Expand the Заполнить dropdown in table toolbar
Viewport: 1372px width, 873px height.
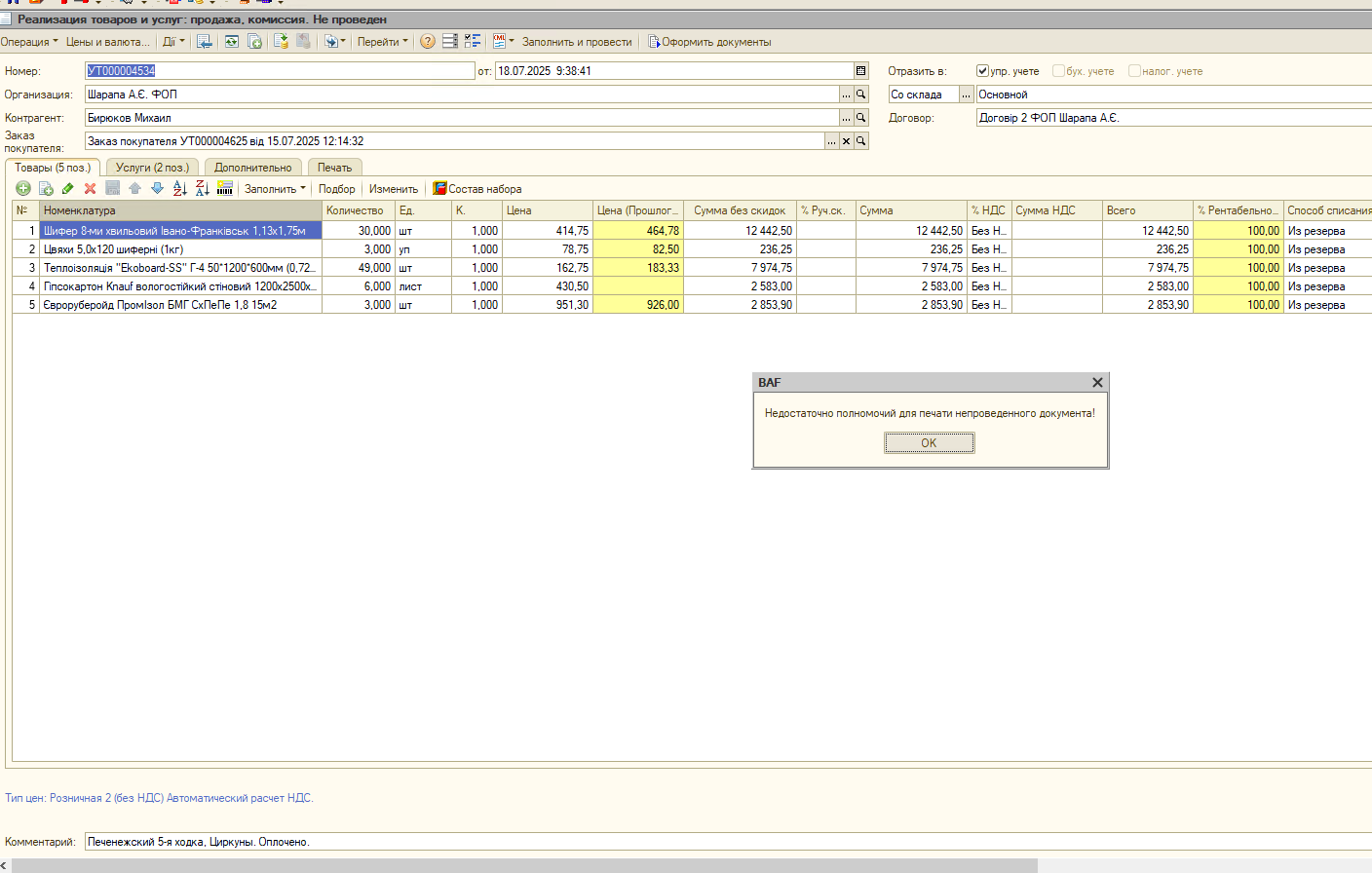[275, 189]
